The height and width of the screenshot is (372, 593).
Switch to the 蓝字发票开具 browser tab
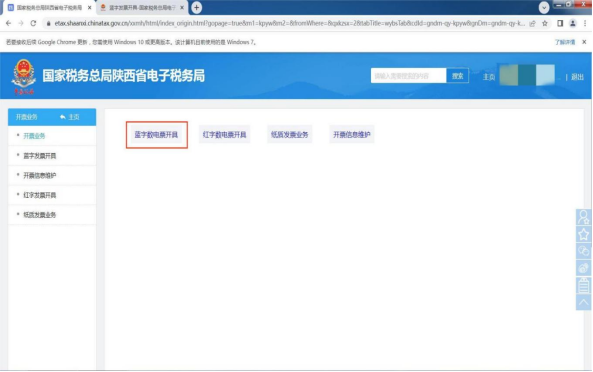point(142,8)
